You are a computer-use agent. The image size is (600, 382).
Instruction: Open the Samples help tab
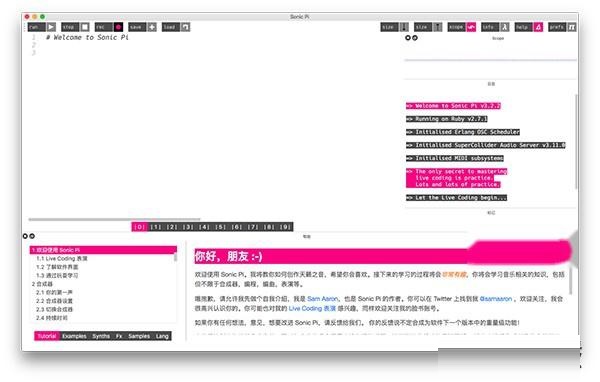tap(139, 336)
